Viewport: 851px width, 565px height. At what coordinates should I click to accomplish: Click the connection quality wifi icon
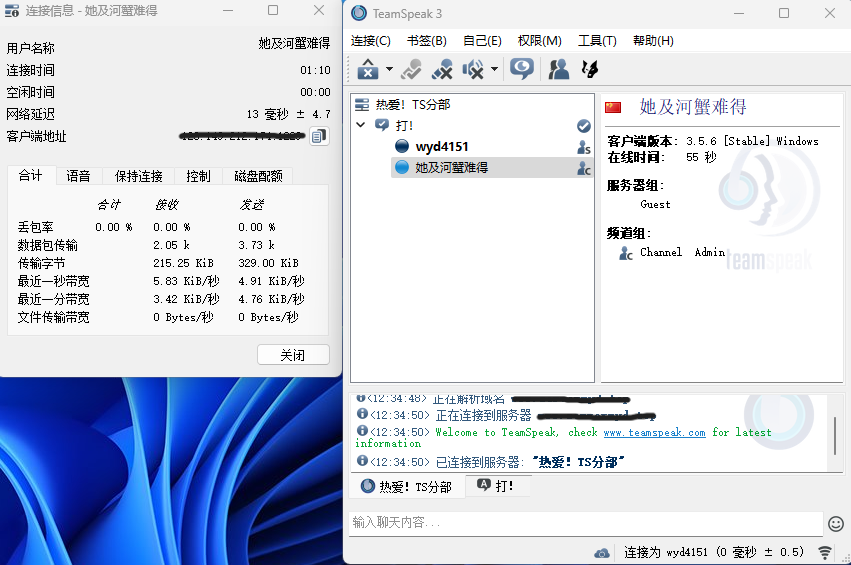coord(824,553)
